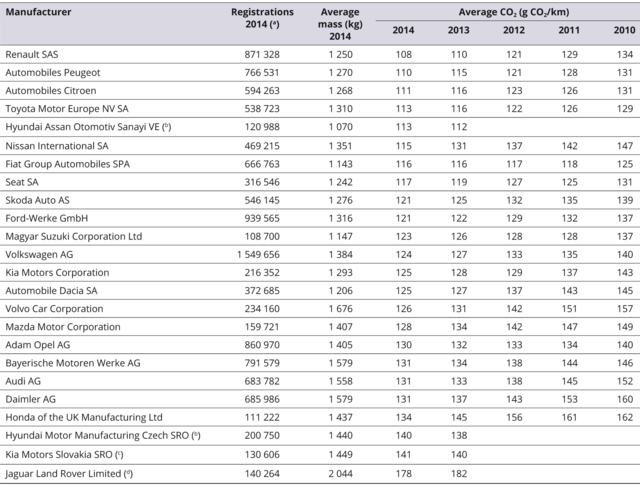Viewport: 640px width, 489px height.
Task: Select the Registrations 2014 column header
Action: coord(262,18)
